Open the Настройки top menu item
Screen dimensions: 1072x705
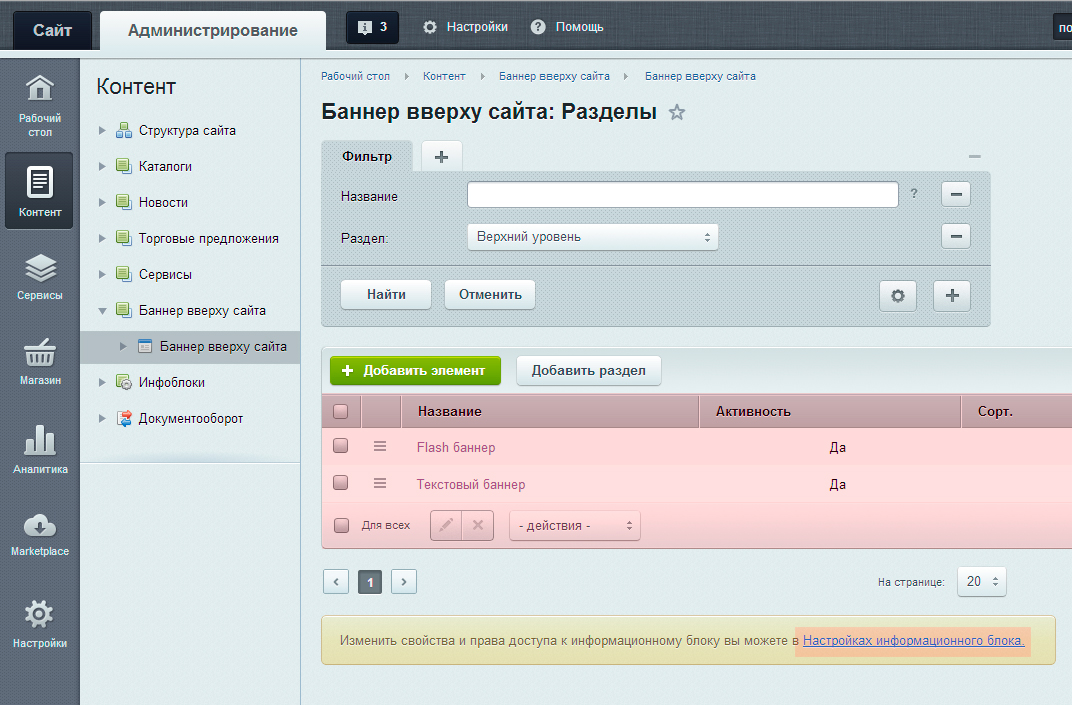[x=466, y=27]
